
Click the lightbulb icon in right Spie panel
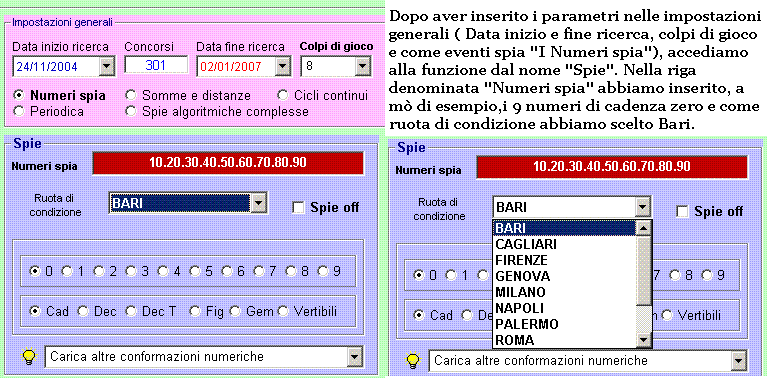pyautogui.click(x=414, y=360)
